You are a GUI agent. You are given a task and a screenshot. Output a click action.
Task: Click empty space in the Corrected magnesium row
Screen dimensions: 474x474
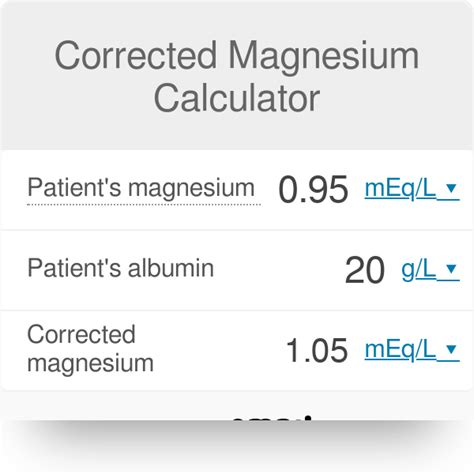coord(218,350)
